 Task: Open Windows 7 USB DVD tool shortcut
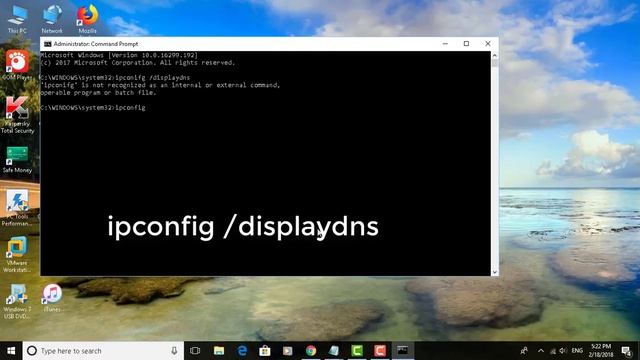(x=17, y=301)
